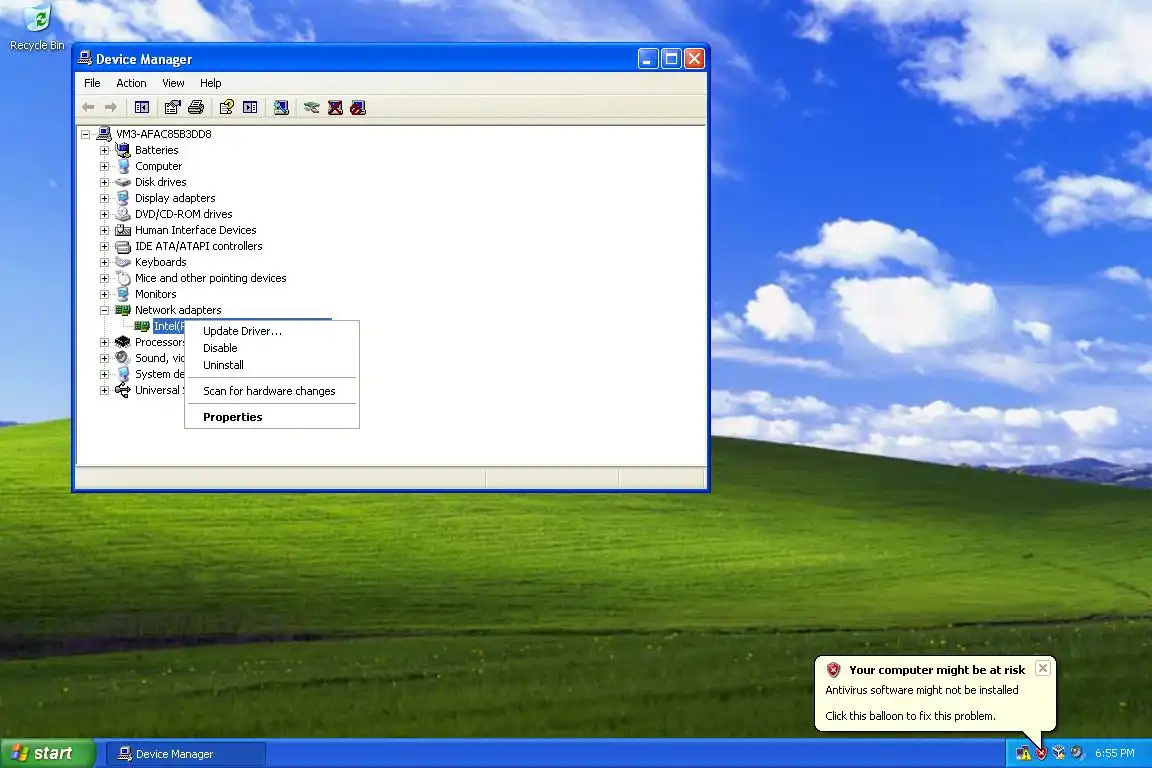Image resolution: width=1152 pixels, height=768 pixels.
Task: Click the Print toolbar icon
Action: point(195,107)
